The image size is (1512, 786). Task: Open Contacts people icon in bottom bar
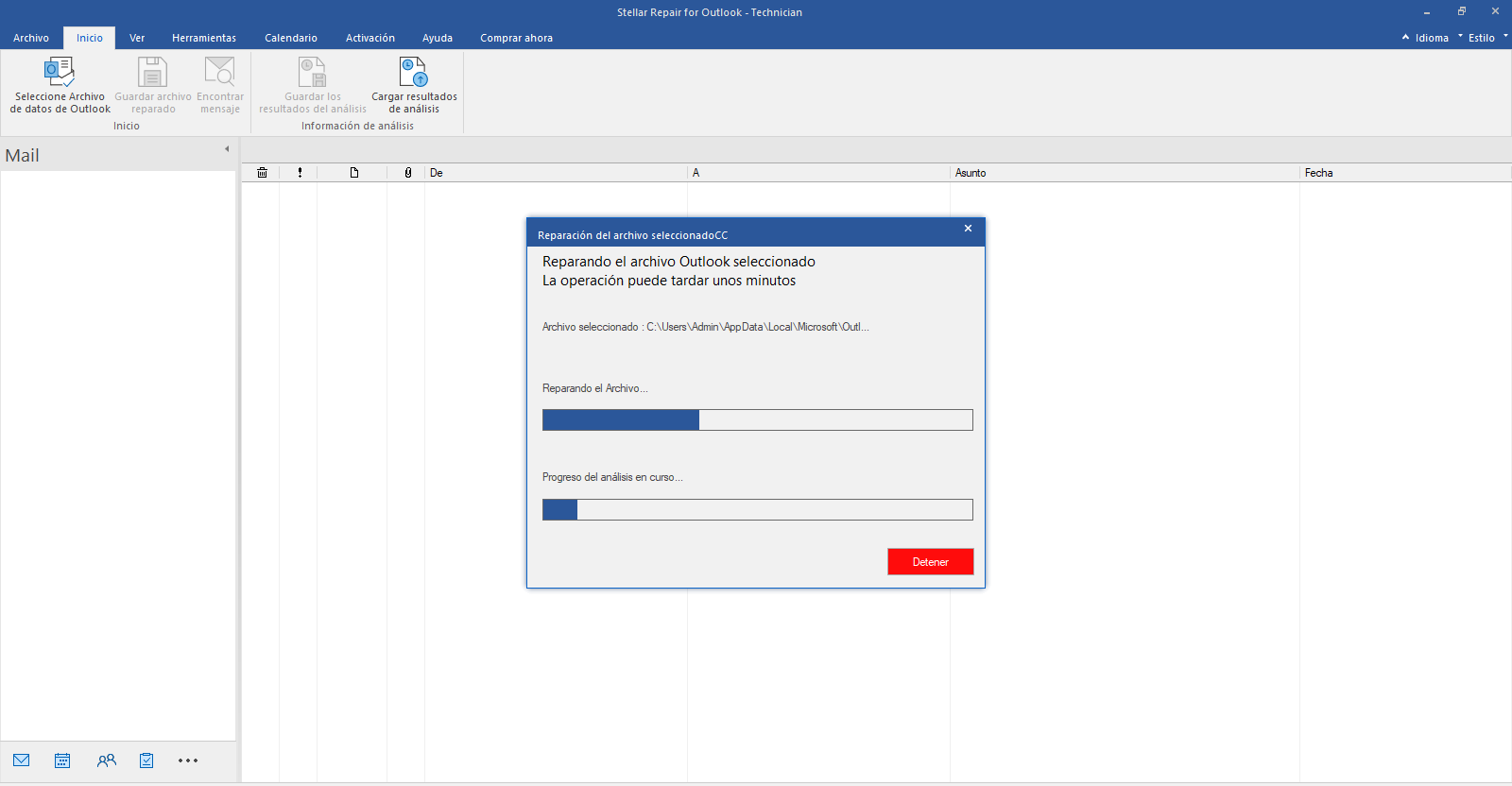tap(106, 760)
